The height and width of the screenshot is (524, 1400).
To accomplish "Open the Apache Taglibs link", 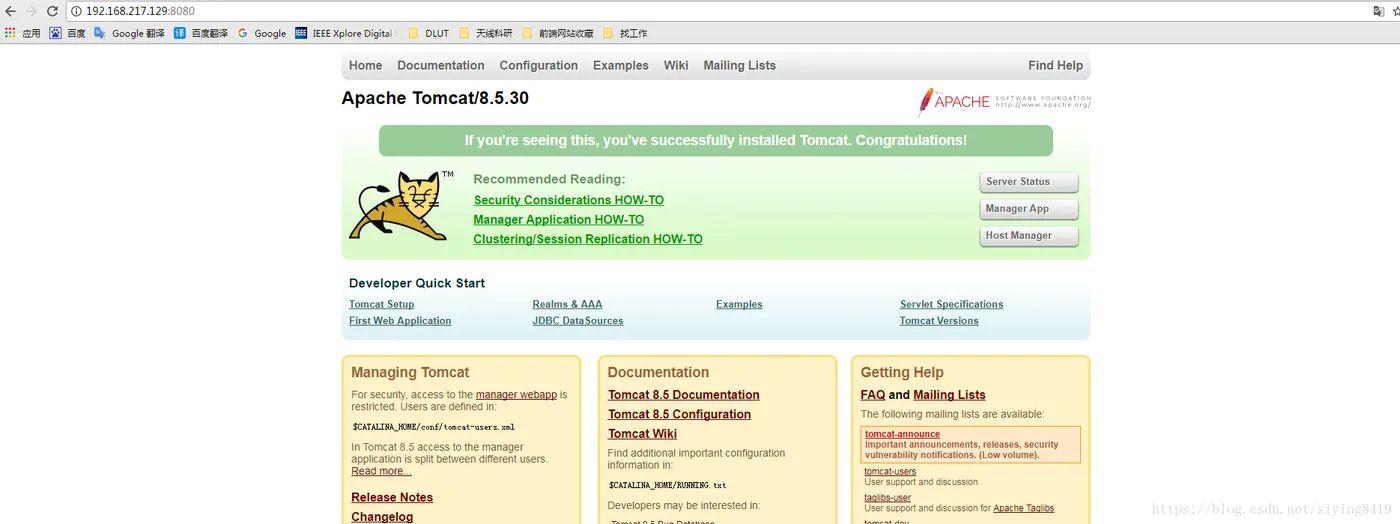I will point(1023,508).
